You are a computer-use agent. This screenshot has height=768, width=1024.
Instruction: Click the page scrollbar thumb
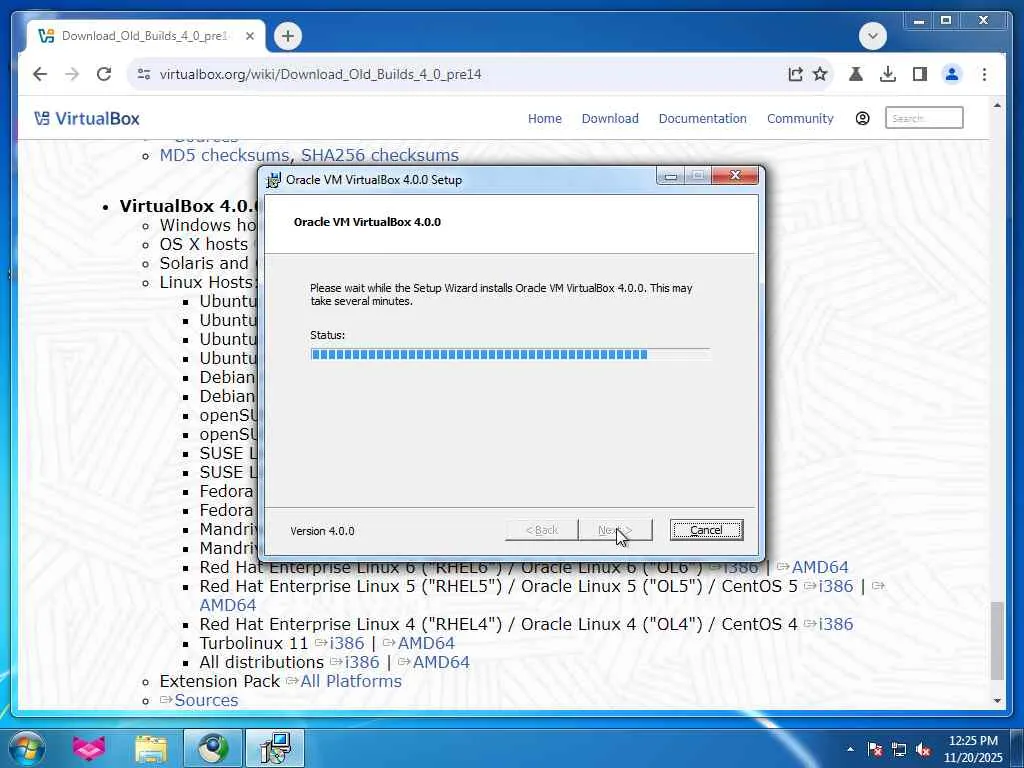[997, 641]
